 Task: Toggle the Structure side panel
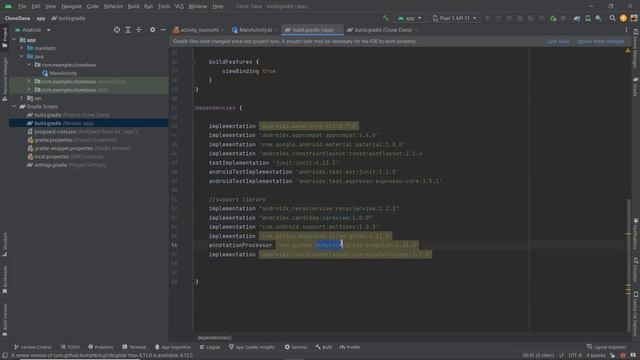4,244
